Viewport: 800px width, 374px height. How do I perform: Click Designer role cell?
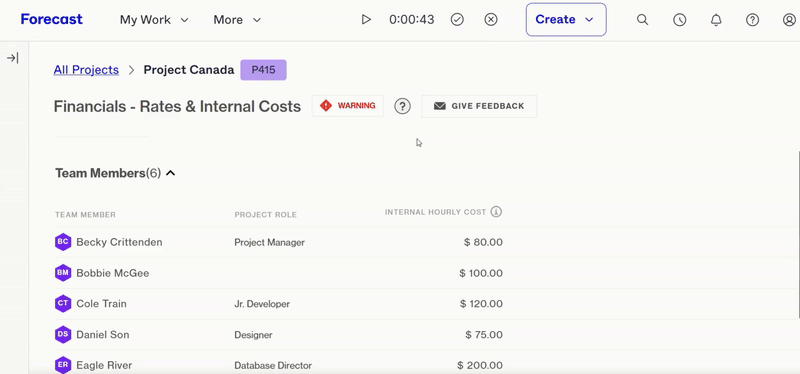253,335
